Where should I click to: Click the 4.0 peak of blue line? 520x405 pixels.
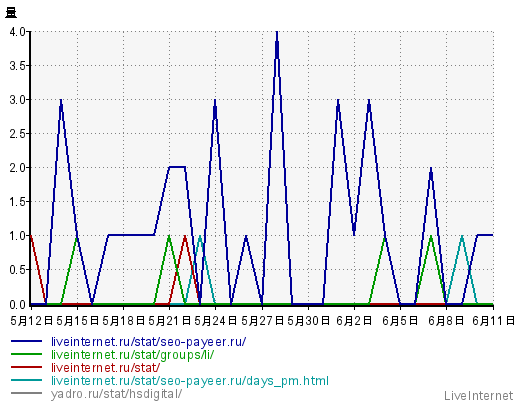[277, 33]
